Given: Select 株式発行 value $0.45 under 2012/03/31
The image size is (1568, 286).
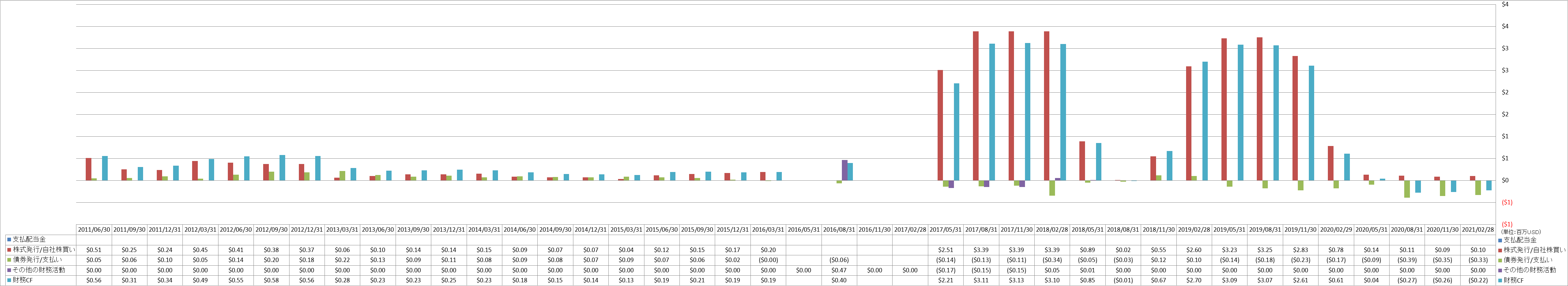Looking at the screenshot, I should [x=200, y=250].
